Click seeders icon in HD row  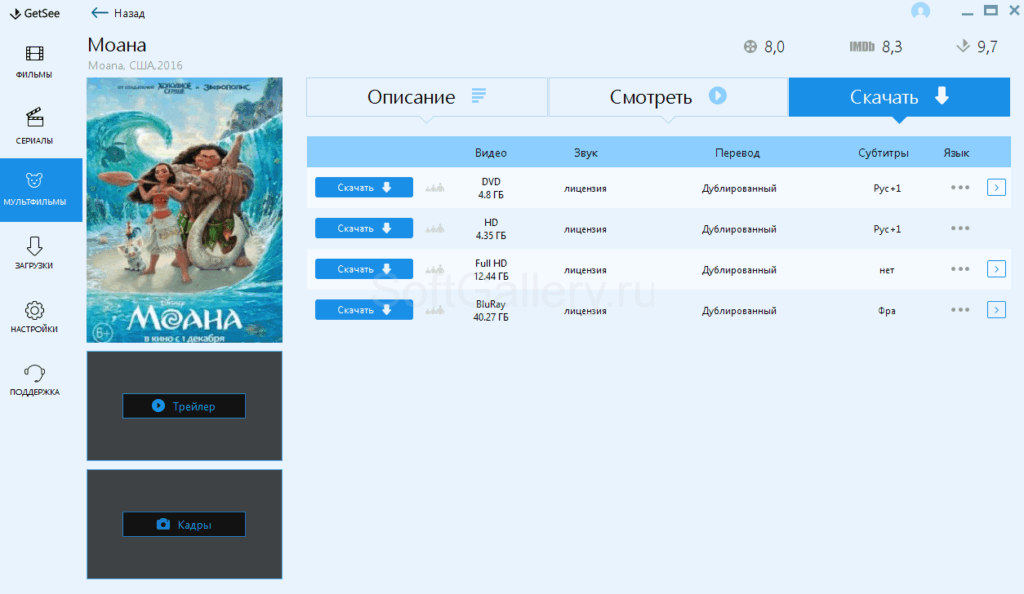pos(434,228)
